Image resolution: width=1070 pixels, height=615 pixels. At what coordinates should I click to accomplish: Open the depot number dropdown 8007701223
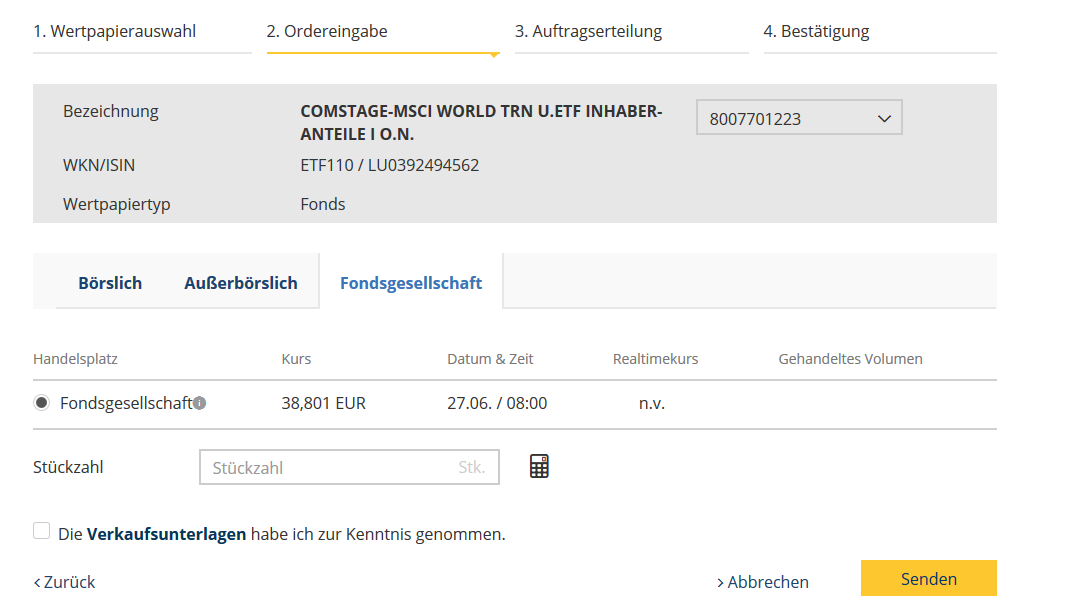(799, 117)
